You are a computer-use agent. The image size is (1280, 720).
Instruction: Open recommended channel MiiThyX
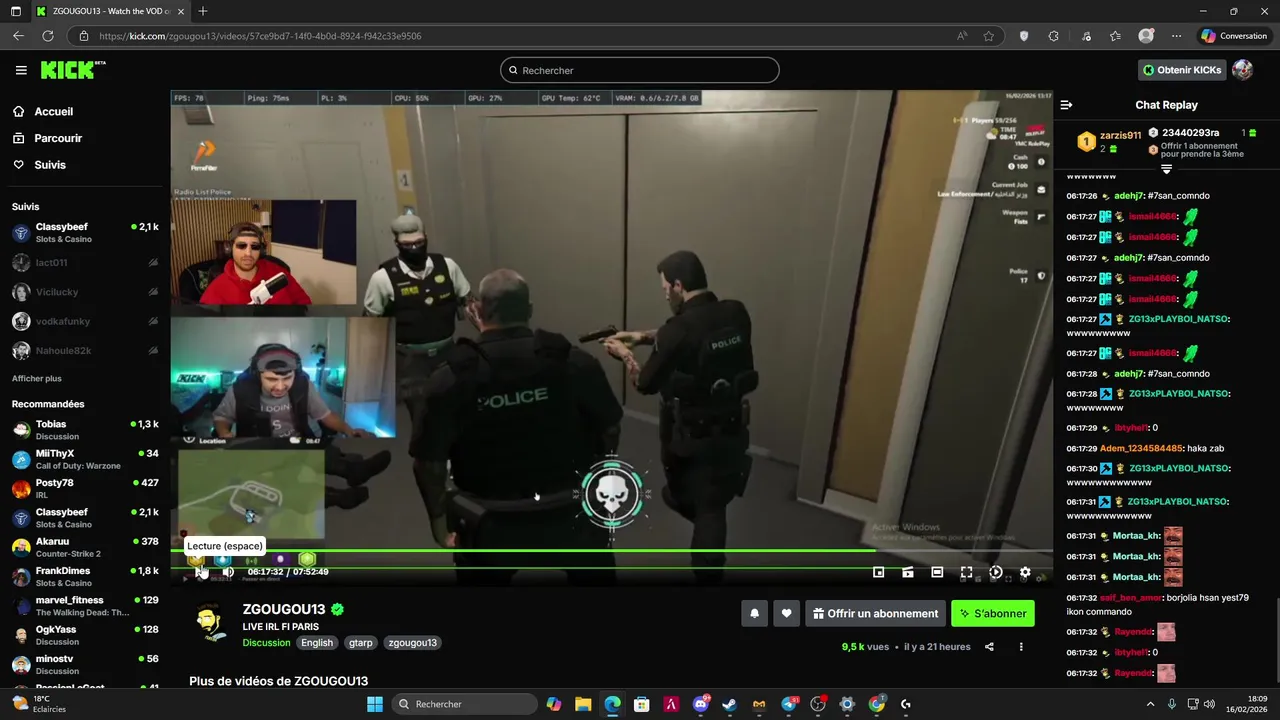pyautogui.click(x=85, y=459)
